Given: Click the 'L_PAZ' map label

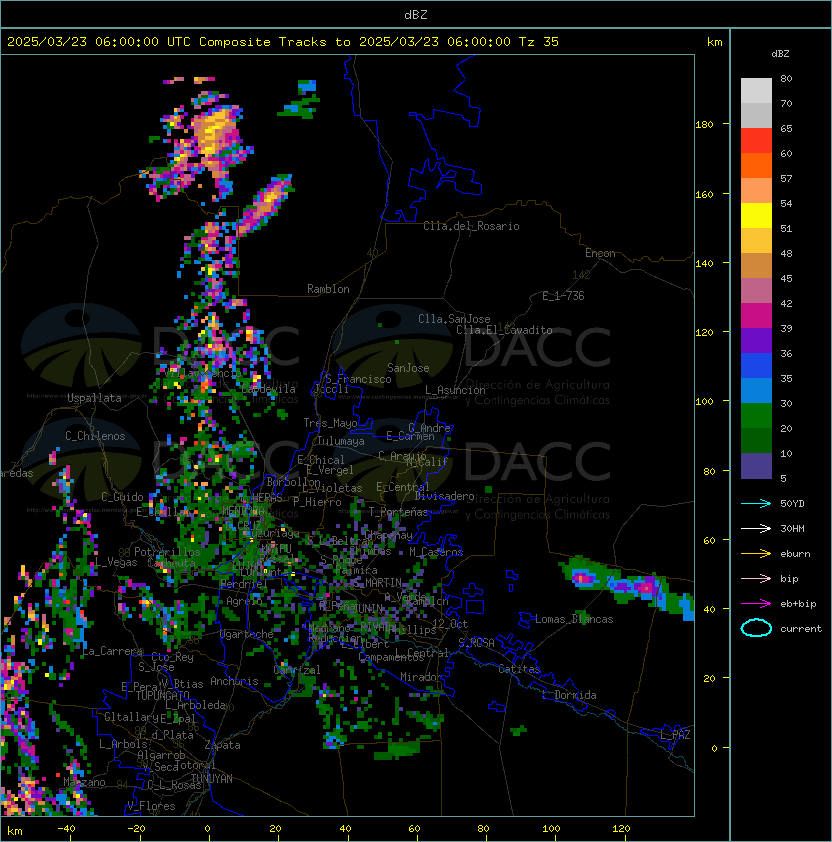Looking at the screenshot, I should tap(675, 735).
